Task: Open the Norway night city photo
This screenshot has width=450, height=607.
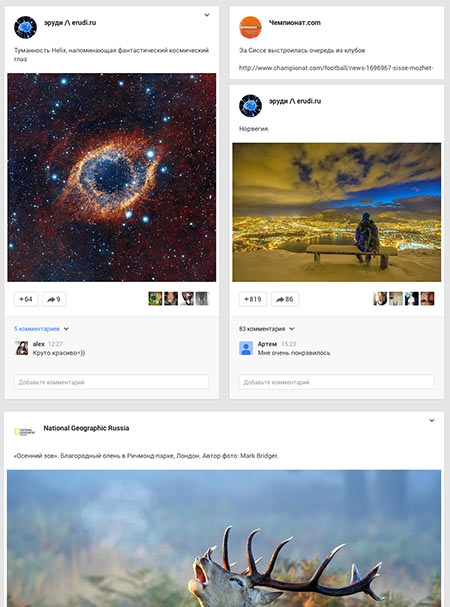Action: coord(337,212)
